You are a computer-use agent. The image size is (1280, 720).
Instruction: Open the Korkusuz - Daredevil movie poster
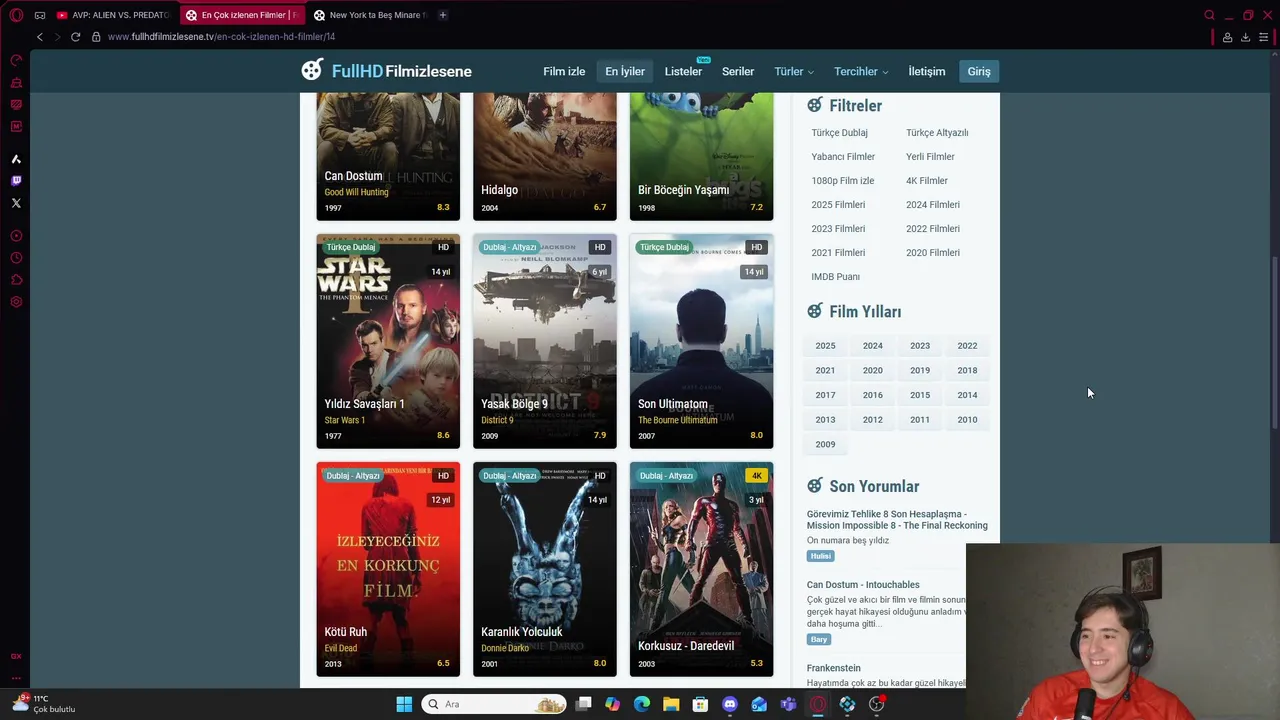(701, 569)
